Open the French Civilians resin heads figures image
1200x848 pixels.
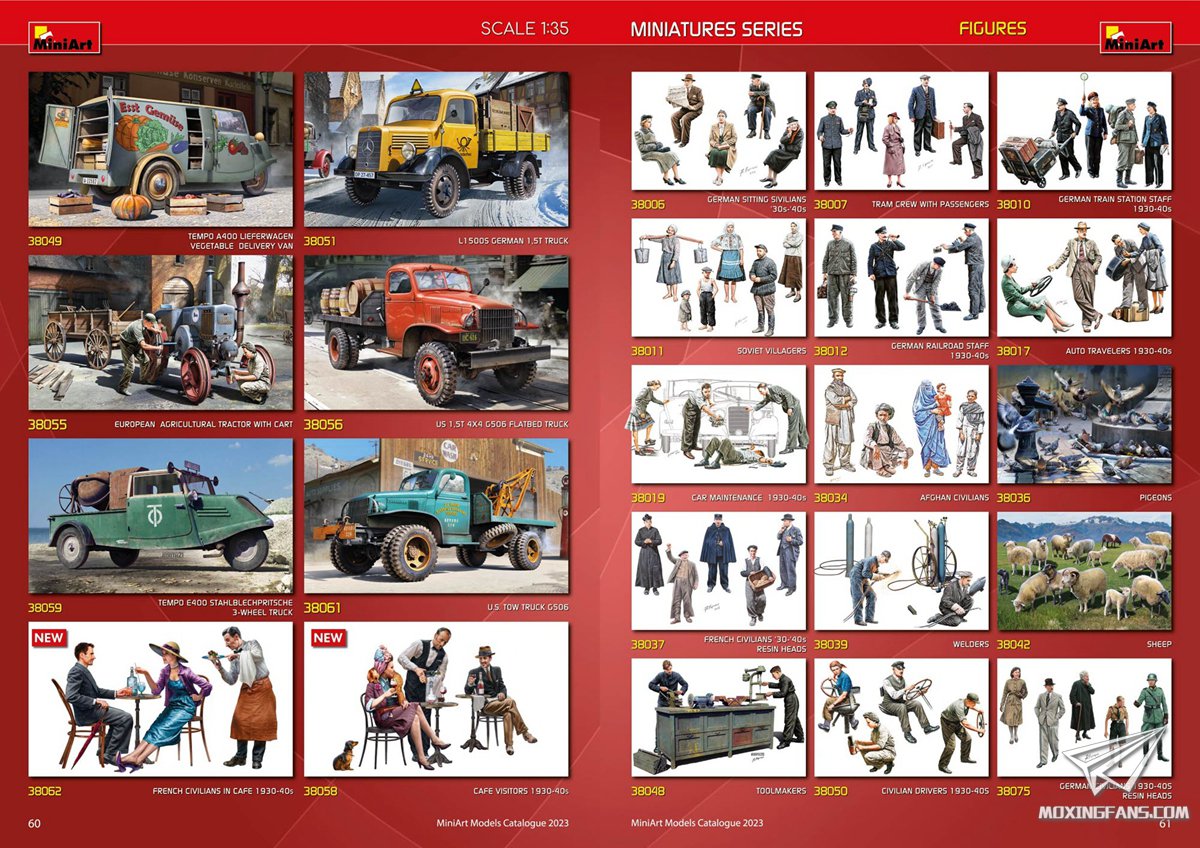coord(718,571)
